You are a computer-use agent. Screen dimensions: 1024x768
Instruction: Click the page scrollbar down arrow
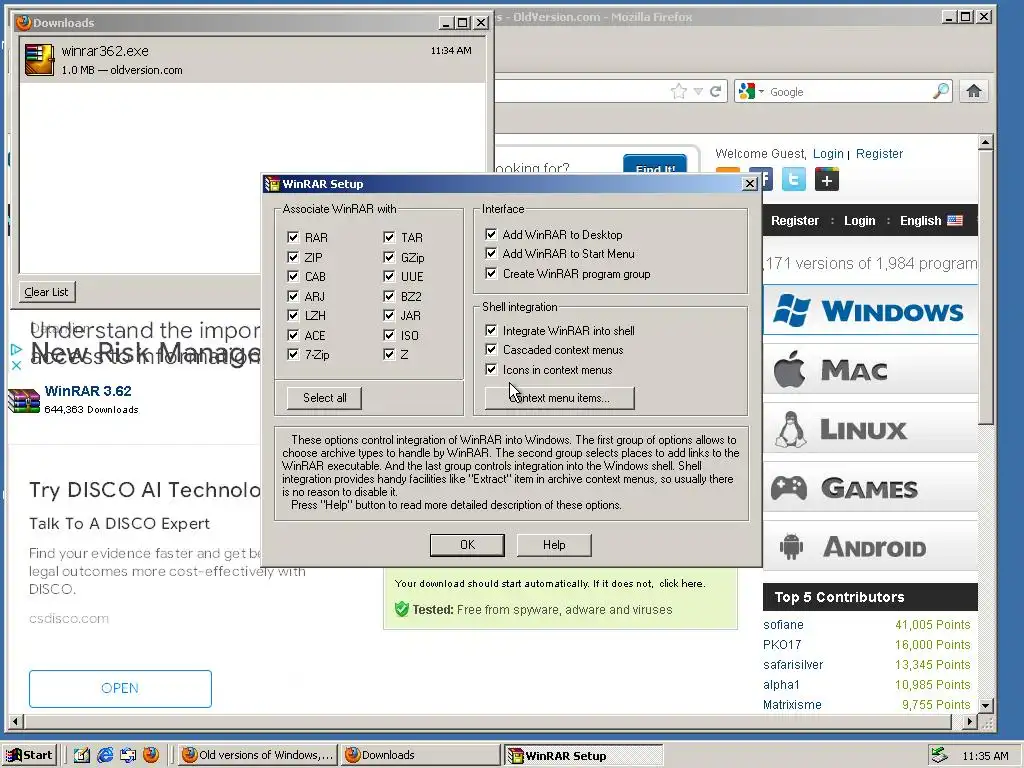point(985,705)
